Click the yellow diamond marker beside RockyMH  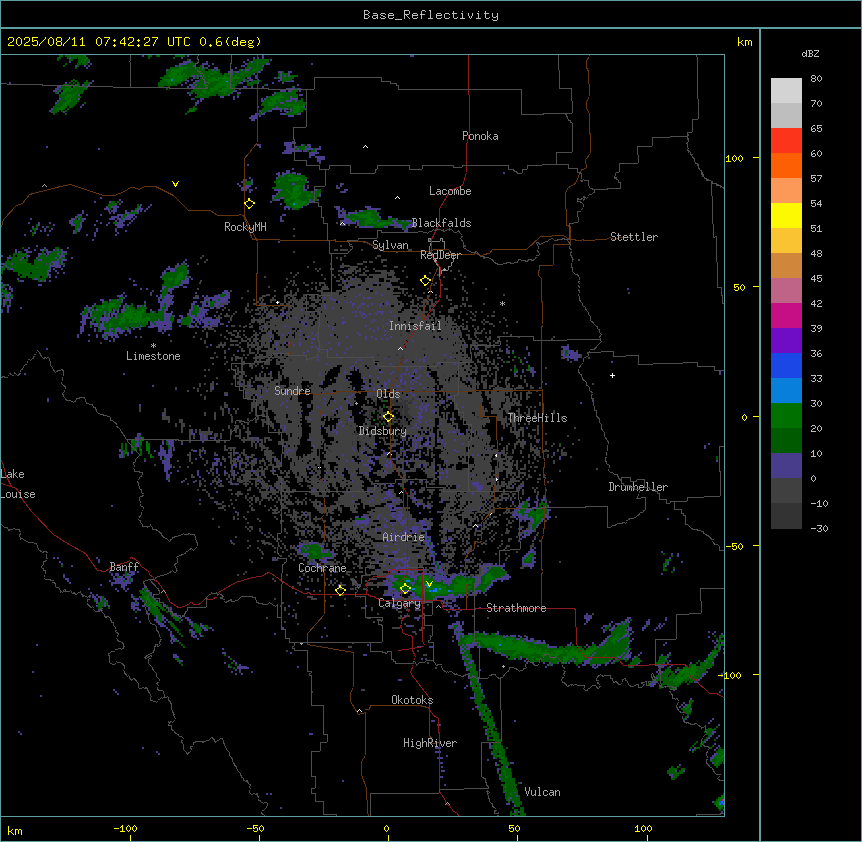249,204
